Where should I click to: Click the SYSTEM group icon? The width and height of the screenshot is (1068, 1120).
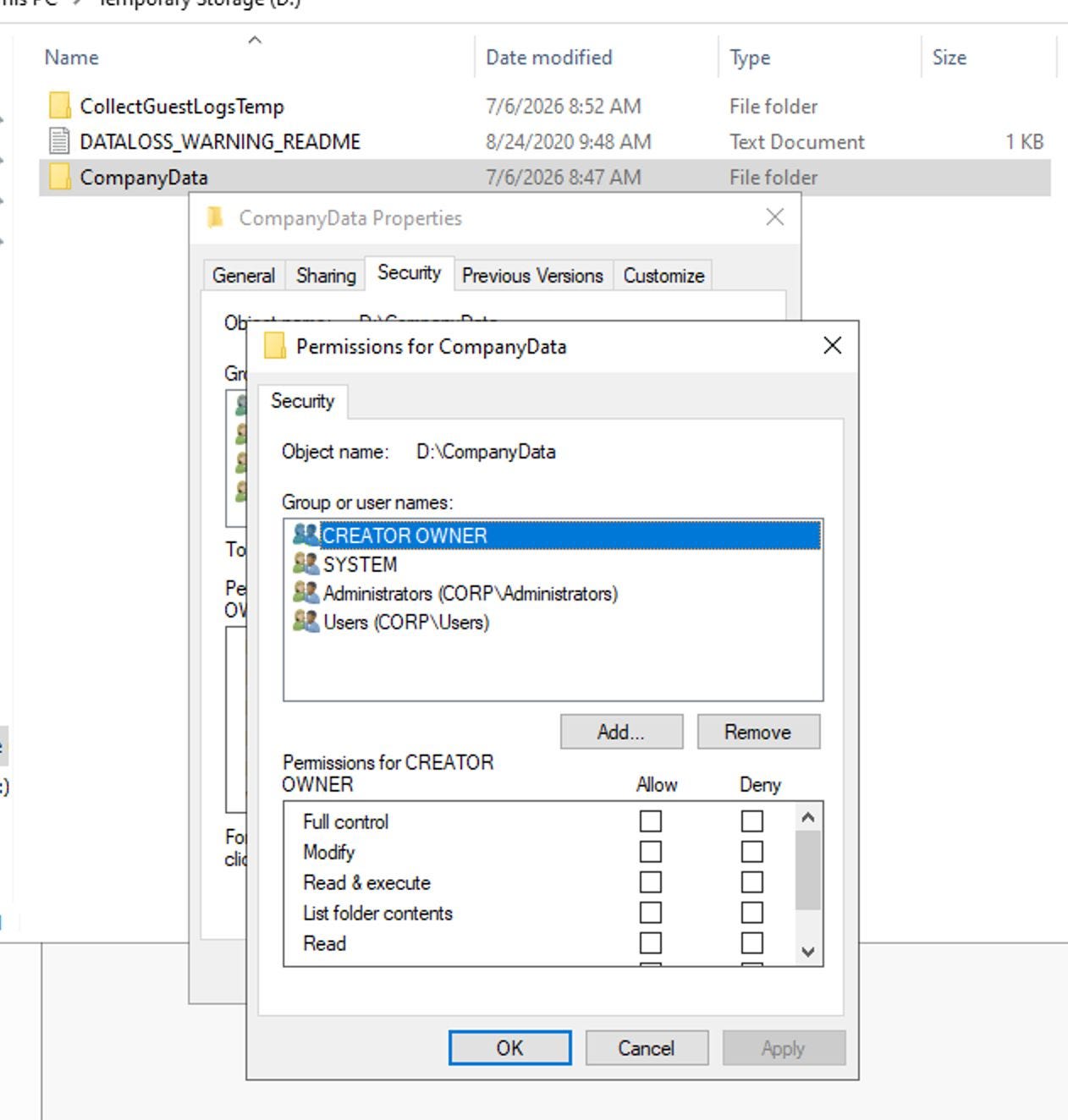point(306,563)
